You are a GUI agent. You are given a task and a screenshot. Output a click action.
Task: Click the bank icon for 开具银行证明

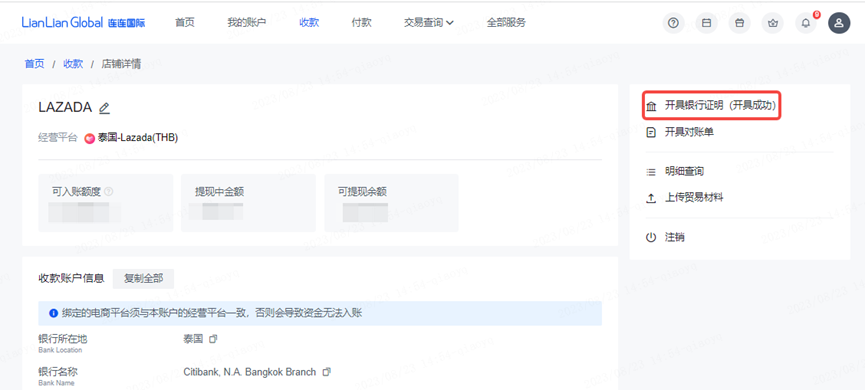652,106
